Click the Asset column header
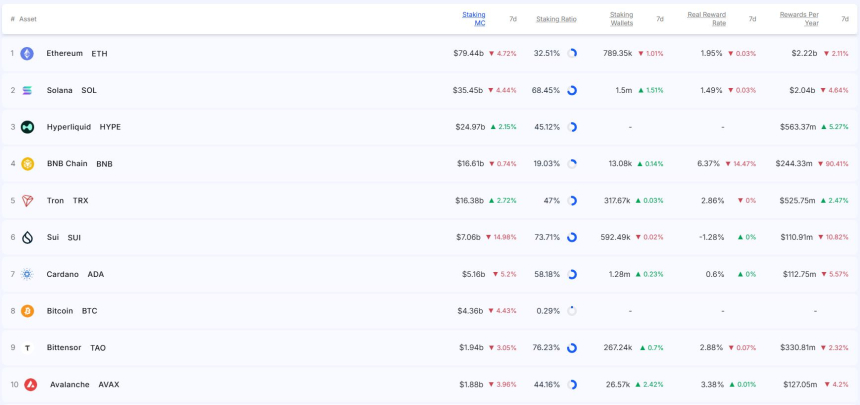The width and height of the screenshot is (860, 405). pos(27,19)
